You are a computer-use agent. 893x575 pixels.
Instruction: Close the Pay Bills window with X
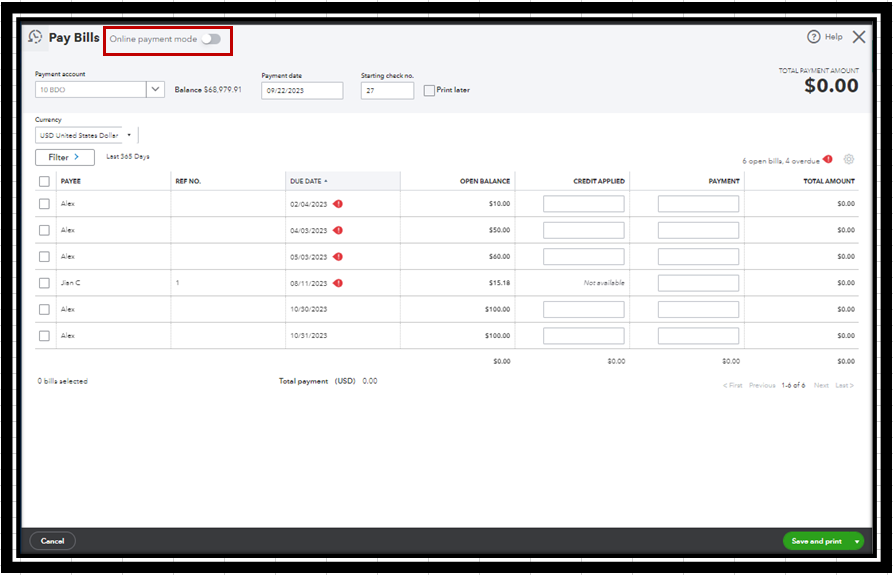pos(859,37)
